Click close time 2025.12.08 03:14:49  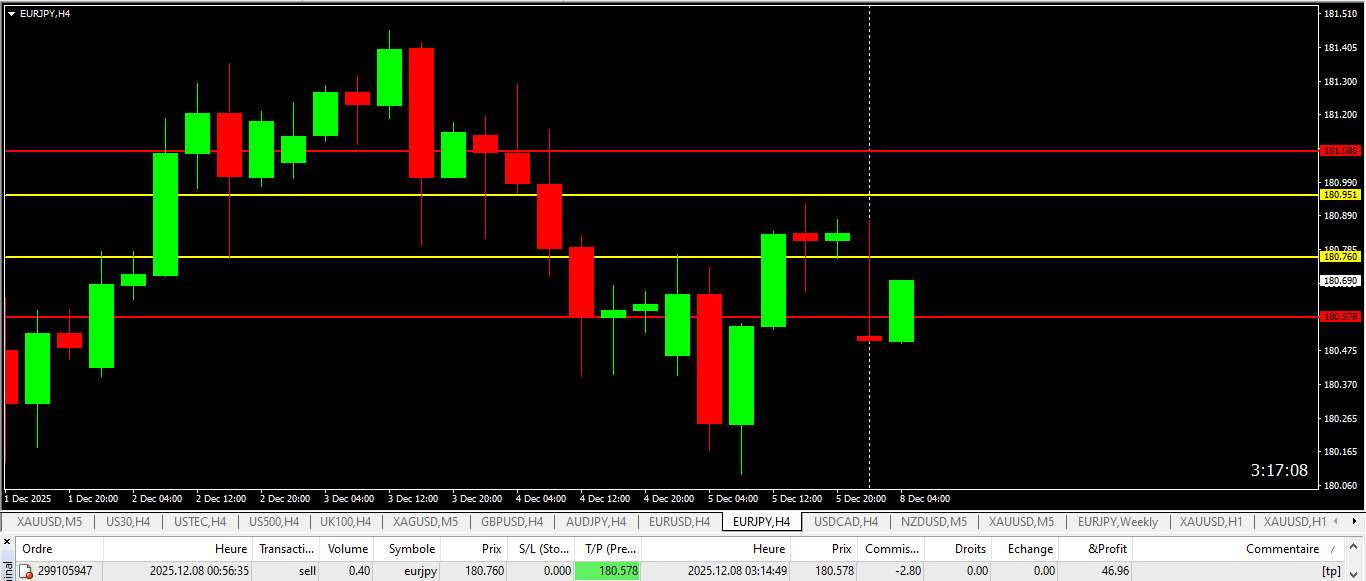(737, 571)
